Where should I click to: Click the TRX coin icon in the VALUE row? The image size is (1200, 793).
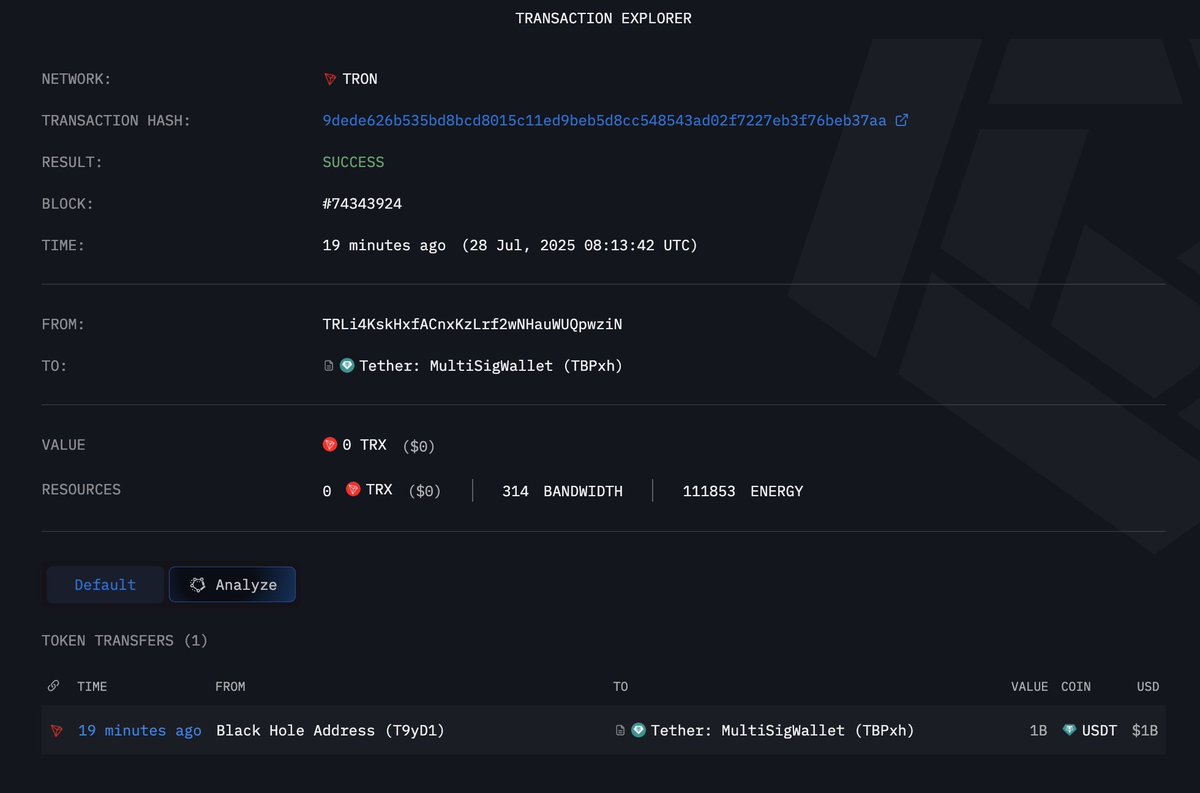pyautogui.click(x=330, y=444)
